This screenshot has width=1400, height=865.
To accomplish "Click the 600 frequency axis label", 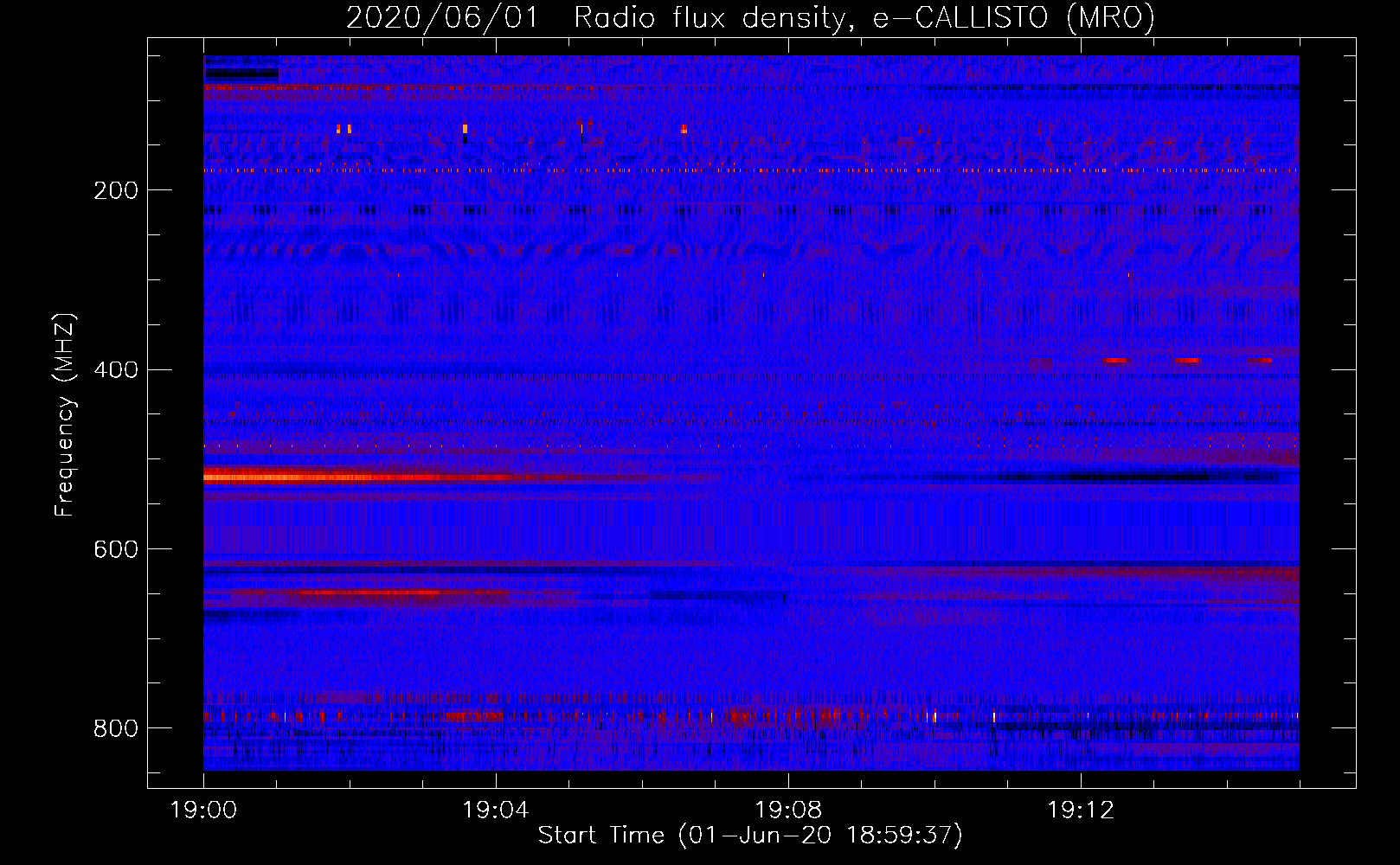I will click(x=116, y=550).
